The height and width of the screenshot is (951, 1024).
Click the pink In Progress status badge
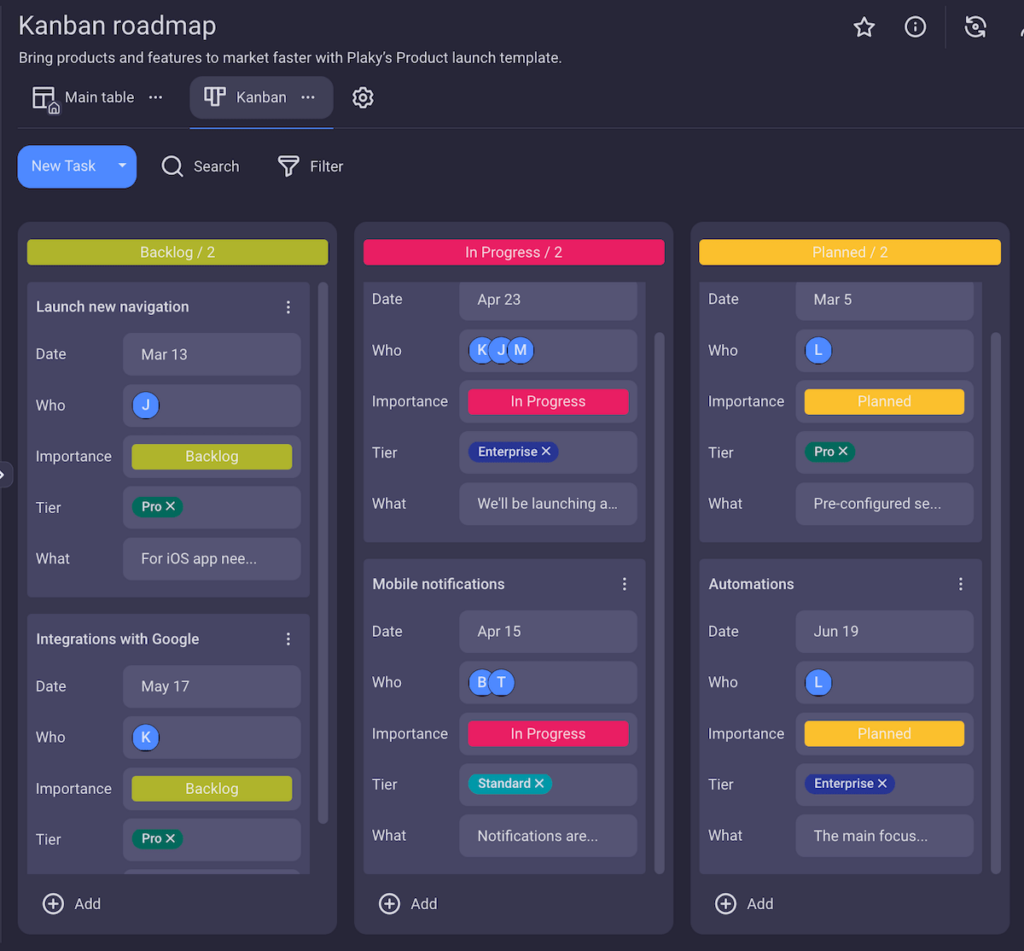(547, 401)
